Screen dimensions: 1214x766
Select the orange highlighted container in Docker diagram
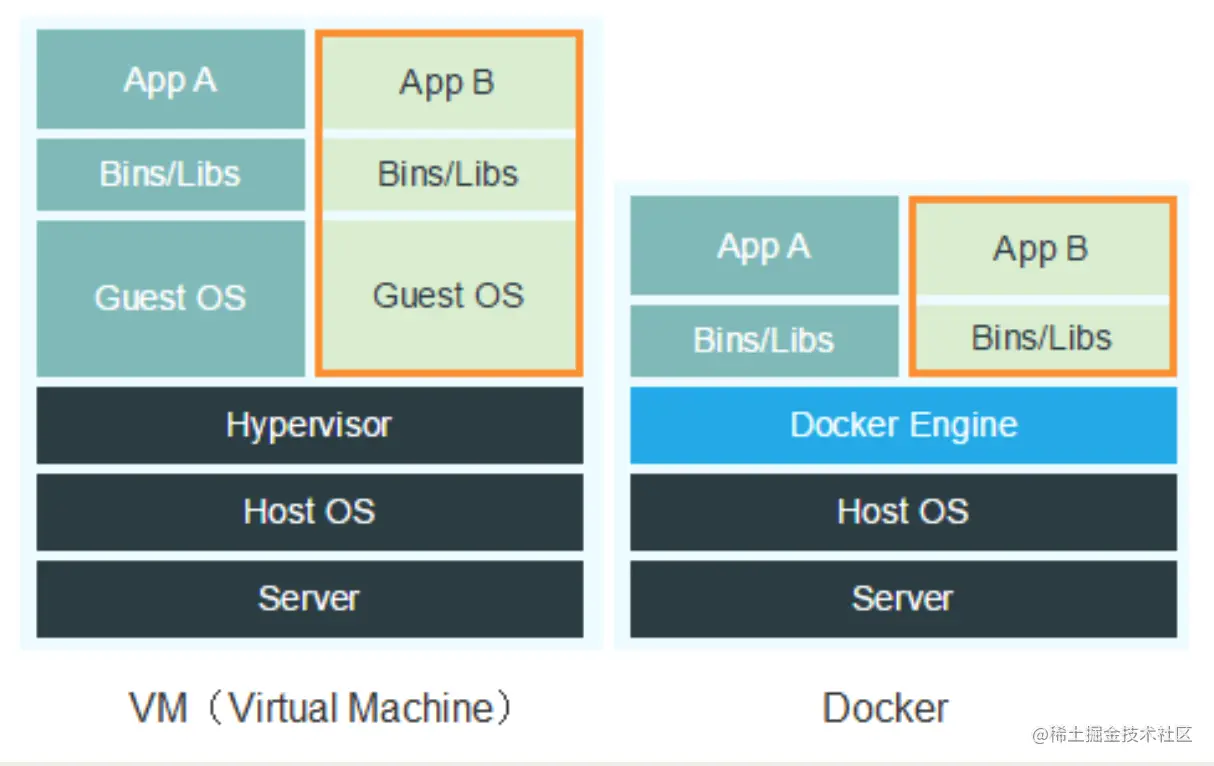[x=1042, y=285]
